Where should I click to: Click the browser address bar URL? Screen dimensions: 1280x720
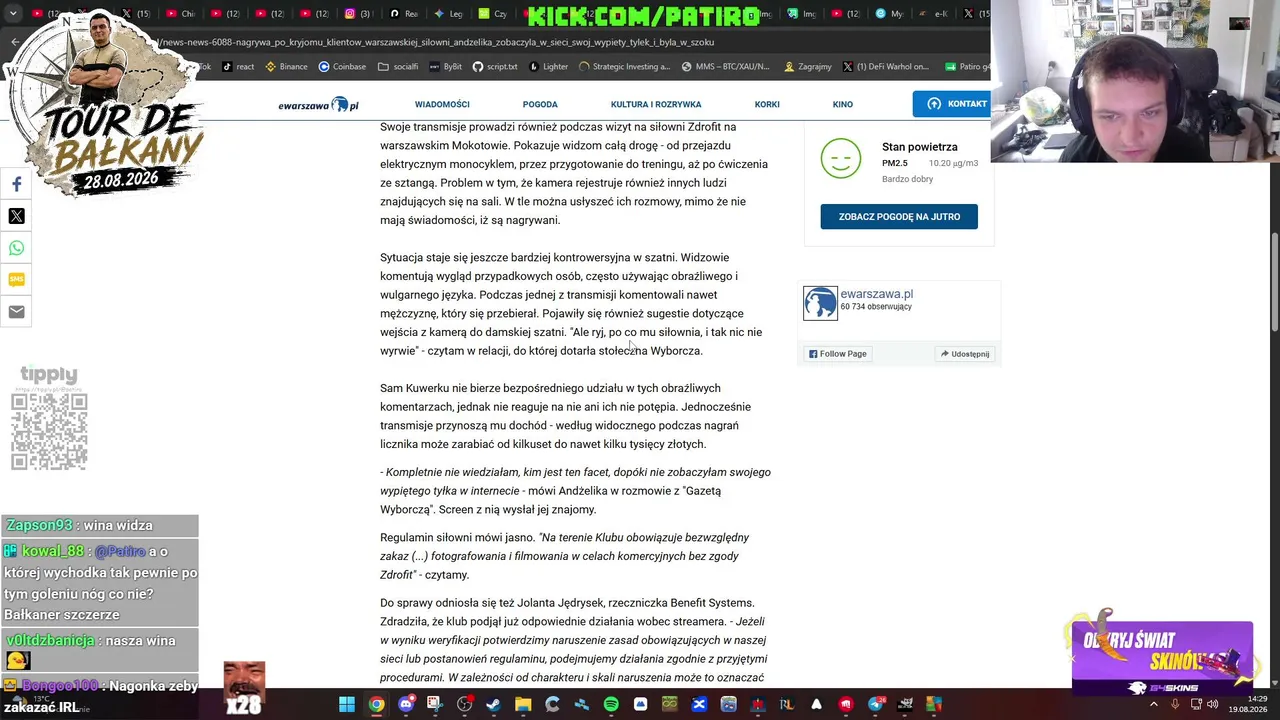435,43
